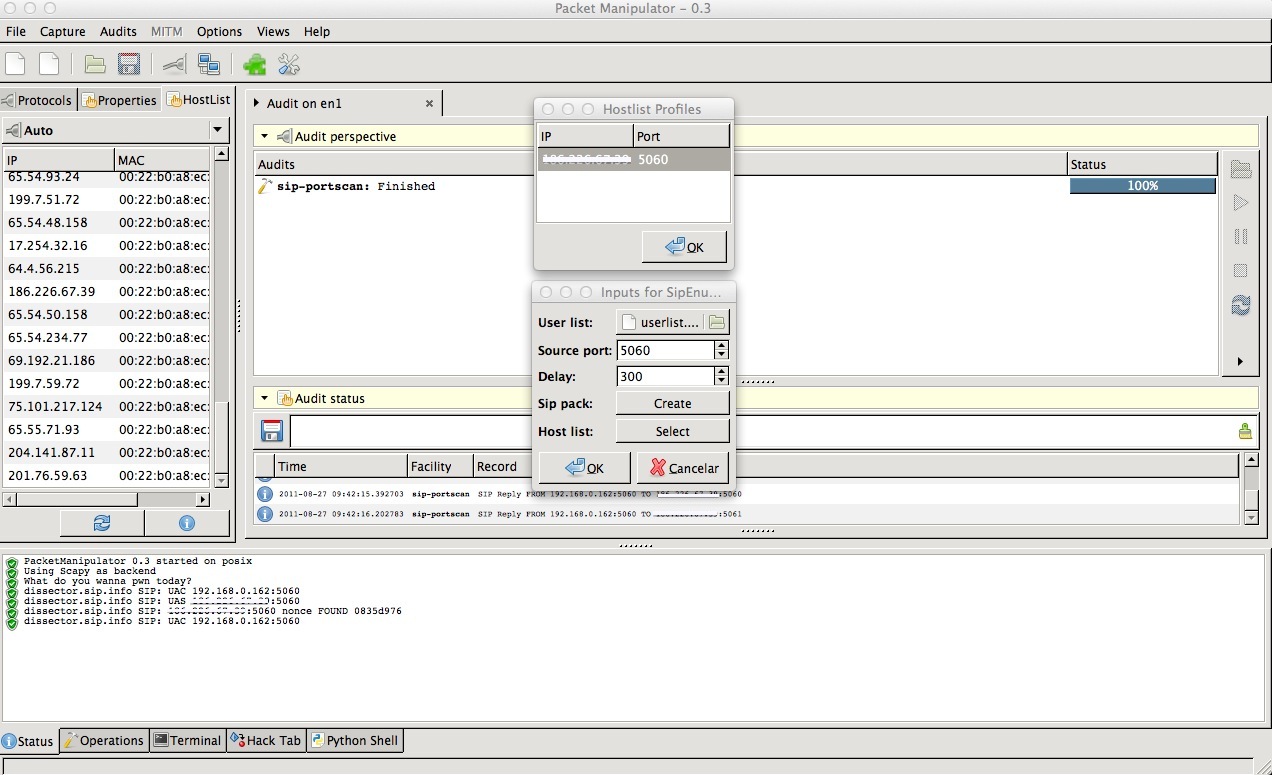Increase the Source port value
This screenshot has height=775, width=1272.
coord(721,345)
